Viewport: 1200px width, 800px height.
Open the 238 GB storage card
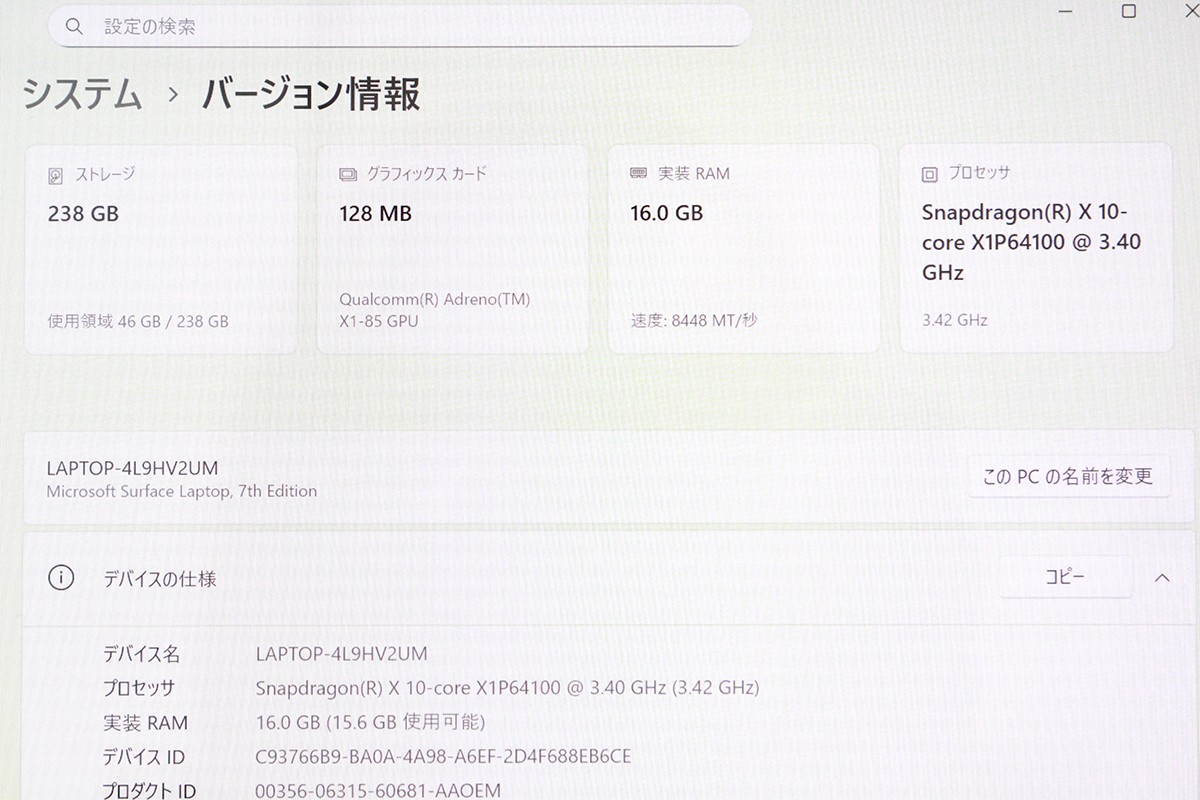pyautogui.click(x=161, y=250)
